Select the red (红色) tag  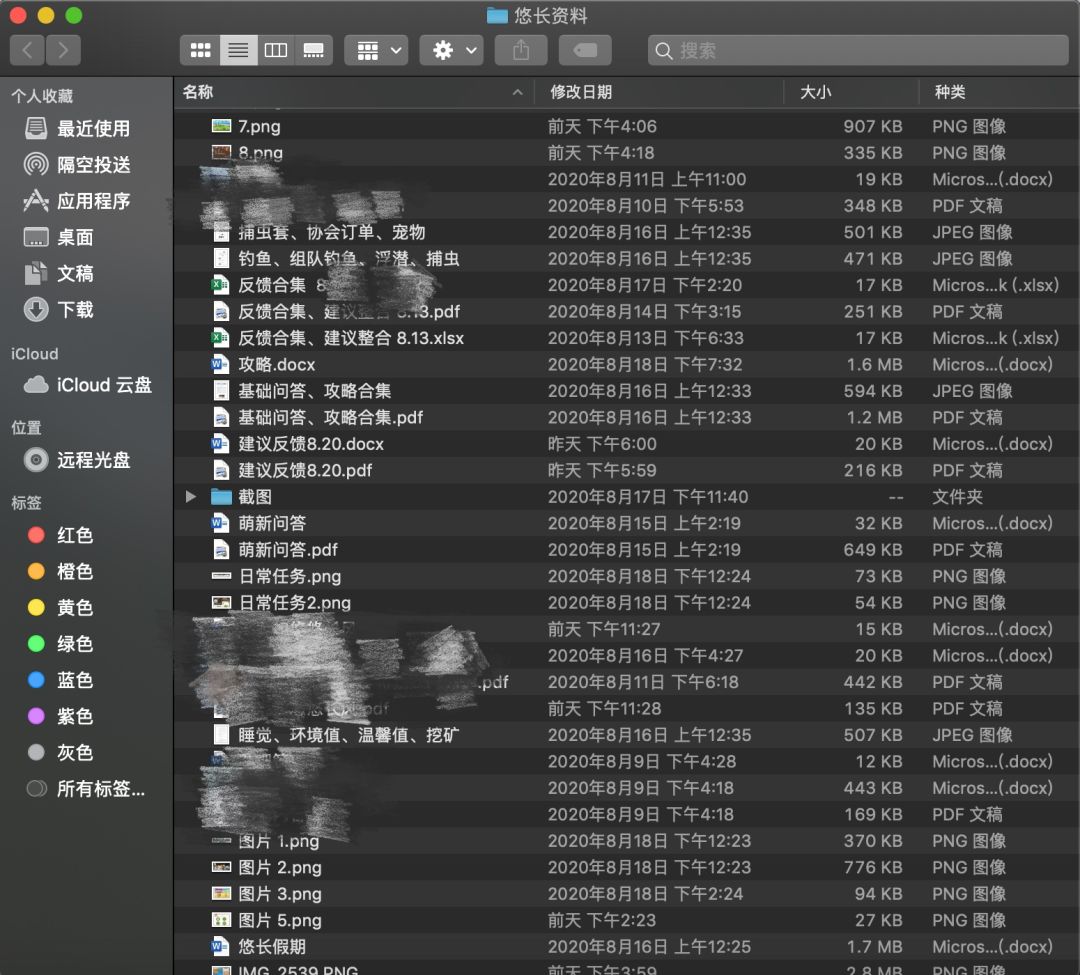tap(74, 535)
